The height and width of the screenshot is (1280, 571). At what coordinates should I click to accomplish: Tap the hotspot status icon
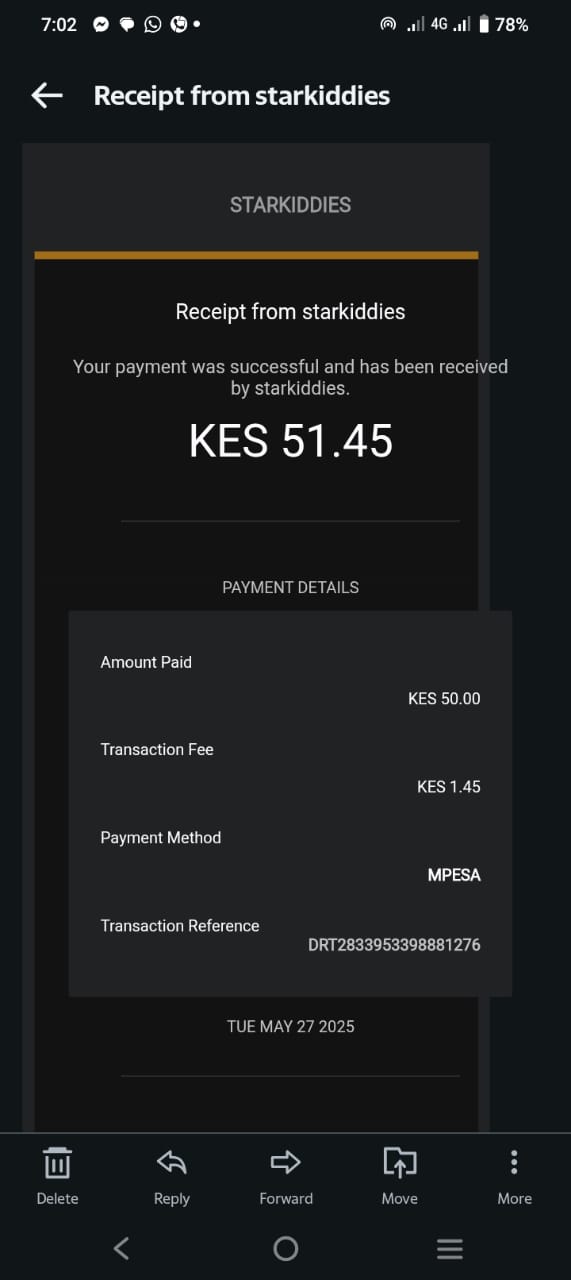(388, 24)
